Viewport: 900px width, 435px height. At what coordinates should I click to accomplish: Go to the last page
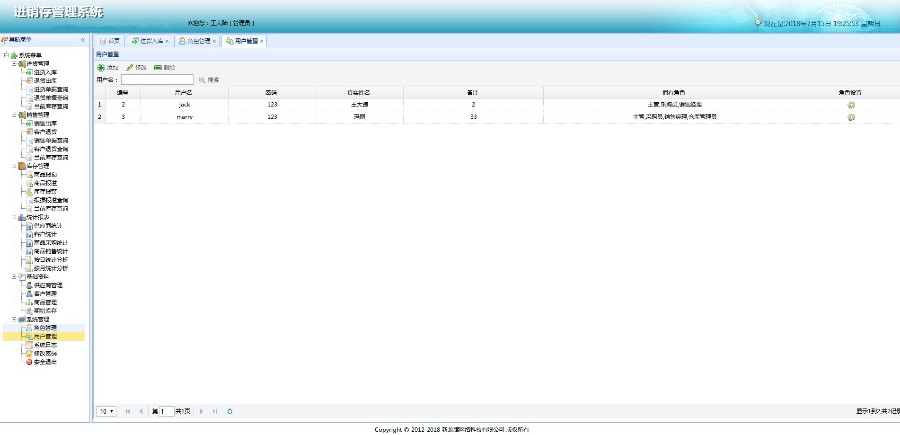pyautogui.click(x=215, y=411)
